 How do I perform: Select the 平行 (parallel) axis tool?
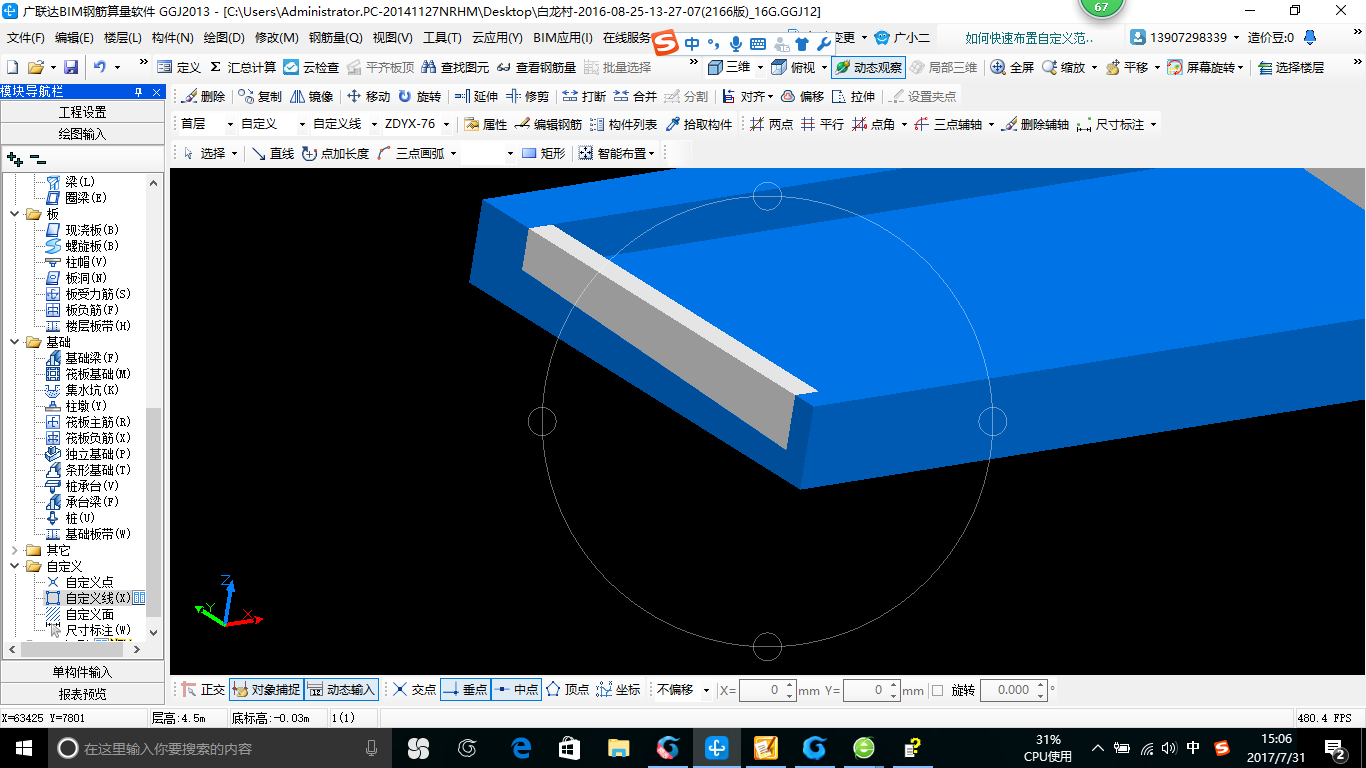pyautogui.click(x=822, y=125)
